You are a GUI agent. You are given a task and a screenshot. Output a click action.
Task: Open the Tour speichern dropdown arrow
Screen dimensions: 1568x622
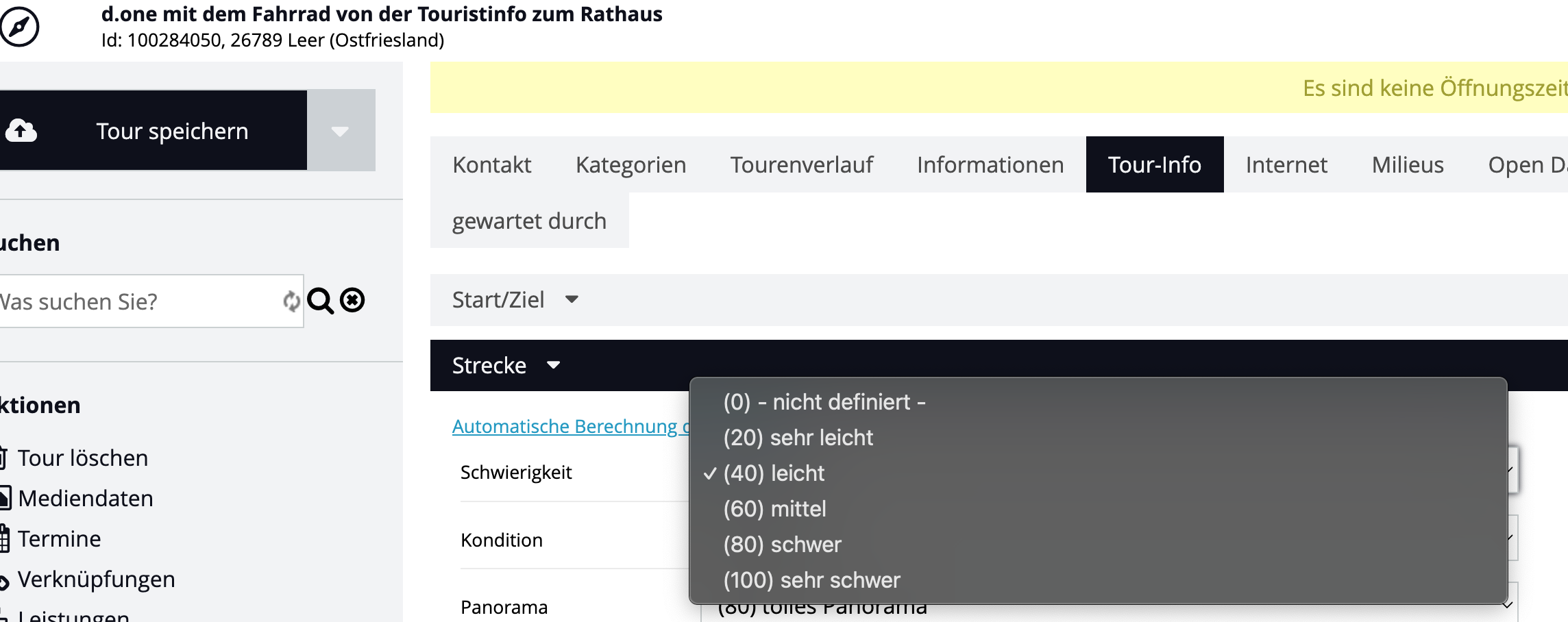pyautogui.click(x=341, y=130)
